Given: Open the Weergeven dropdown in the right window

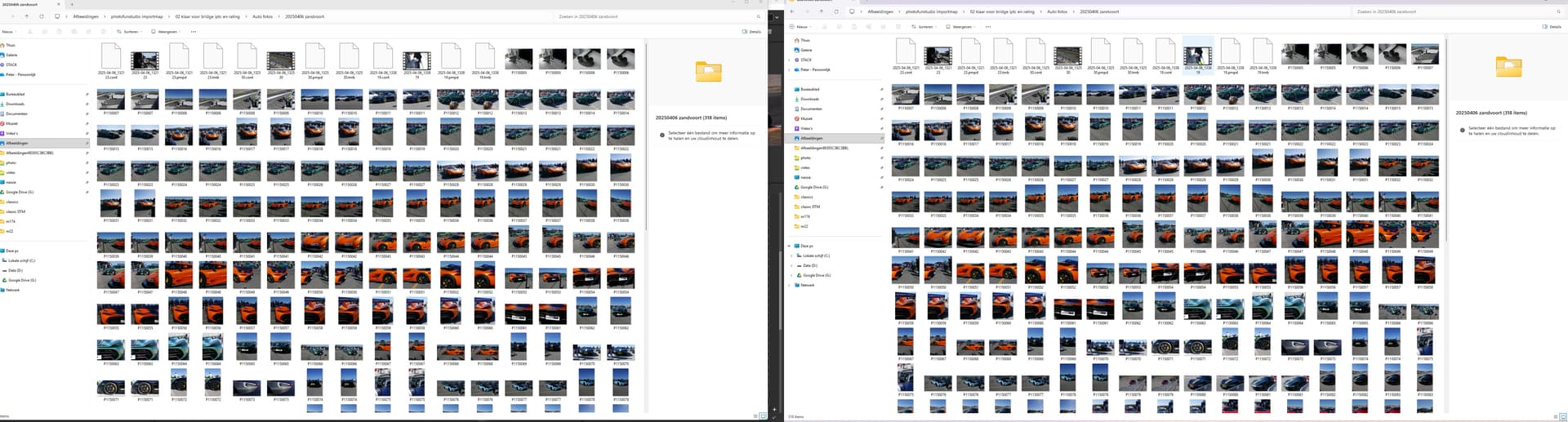Looking at the screenshot, I should (x=963, y=27).
